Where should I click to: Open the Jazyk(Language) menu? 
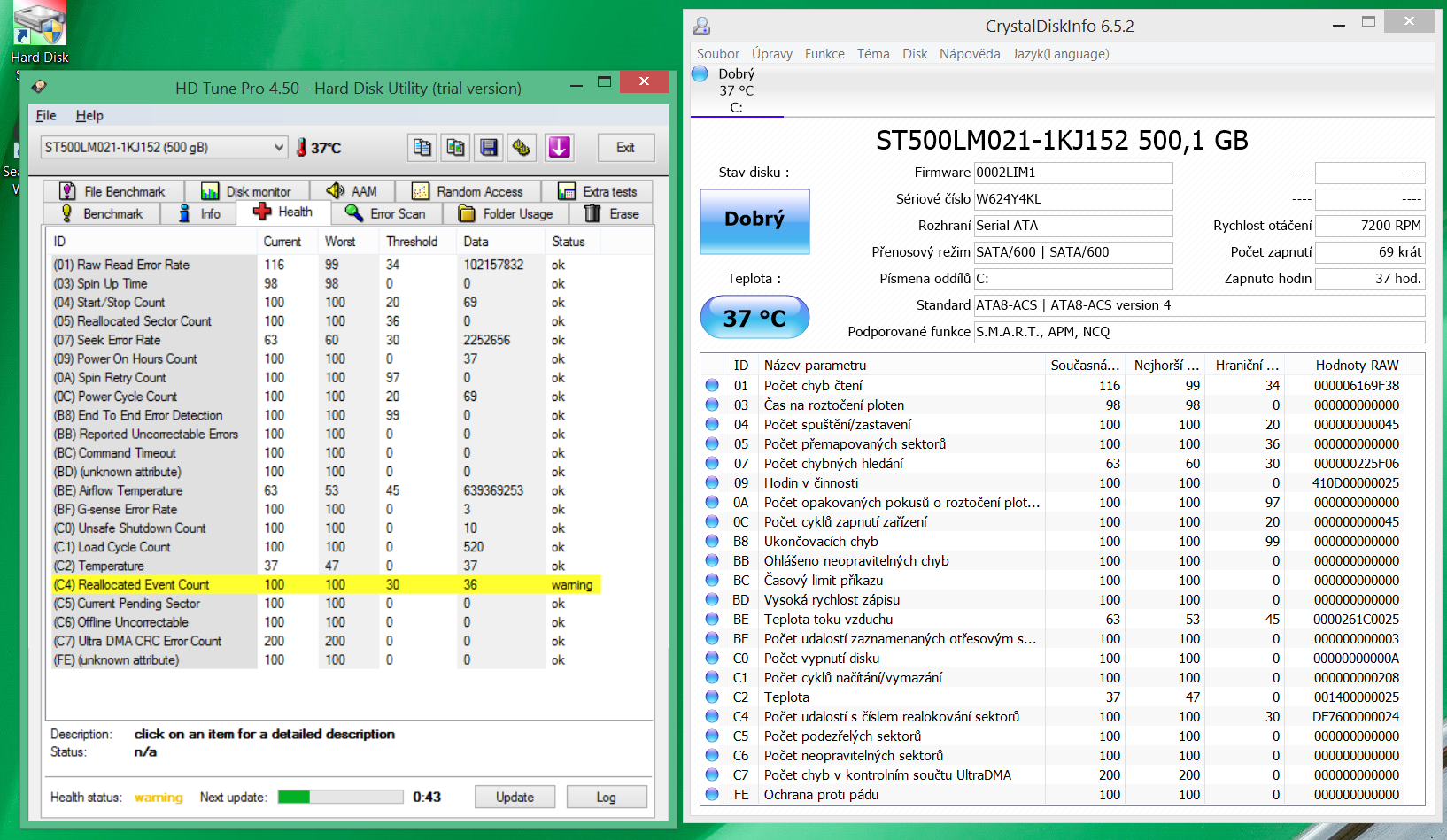1060,54
